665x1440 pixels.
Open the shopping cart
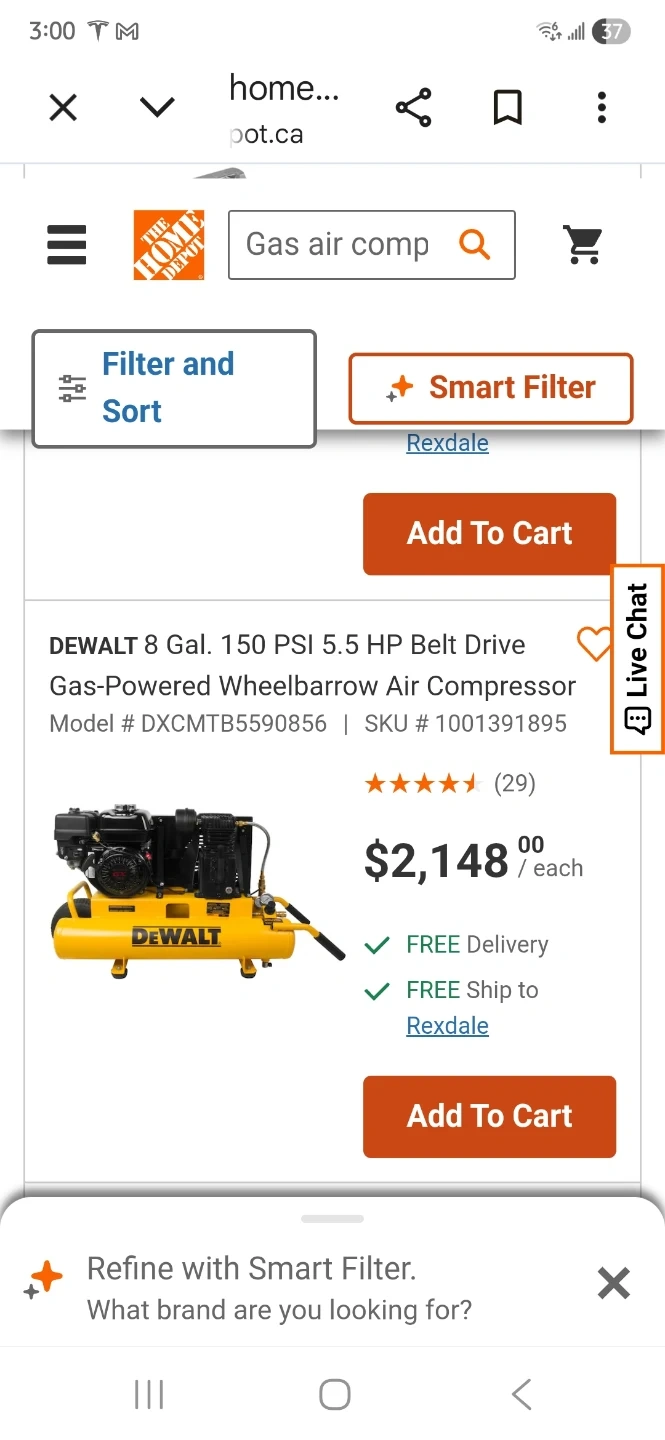click(x=583, y=245)
